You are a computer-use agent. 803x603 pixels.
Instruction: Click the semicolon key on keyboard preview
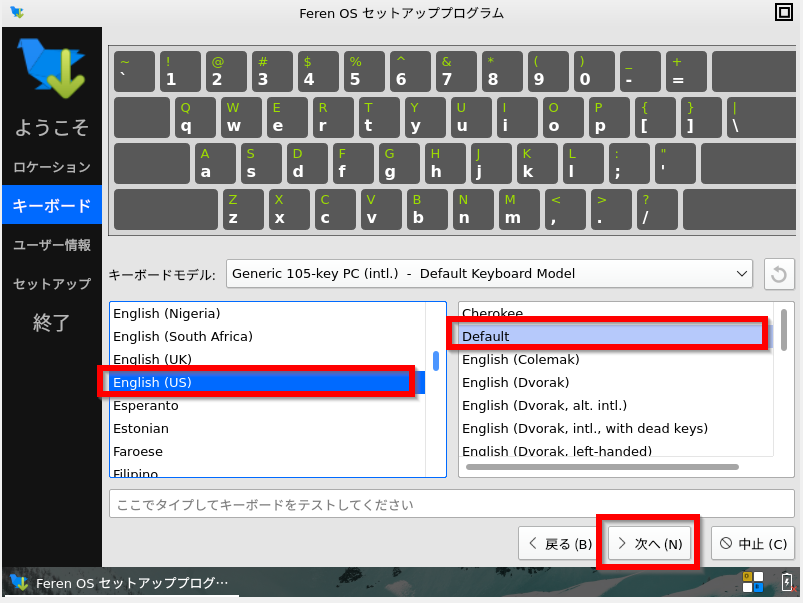[629, 163]
